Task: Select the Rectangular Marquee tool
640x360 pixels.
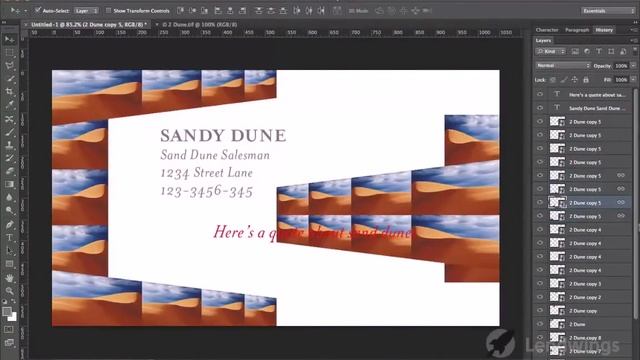Action: point(9,52)
